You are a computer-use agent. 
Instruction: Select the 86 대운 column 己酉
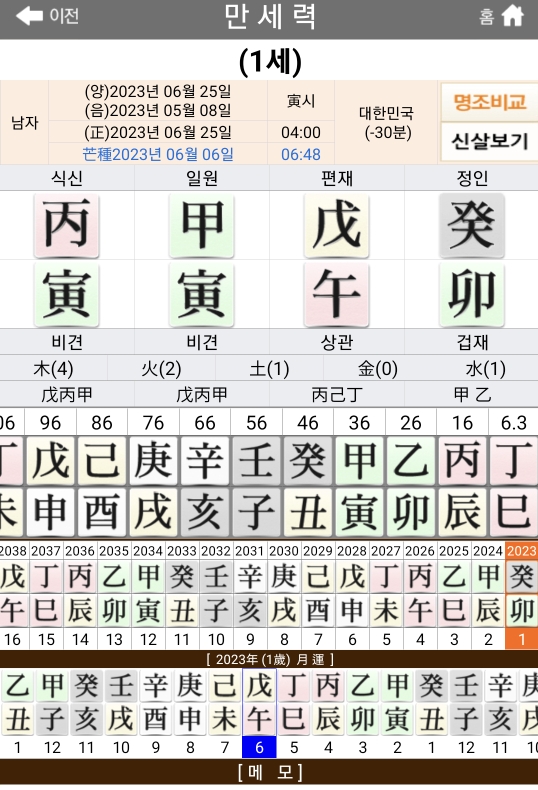point(102,474)
